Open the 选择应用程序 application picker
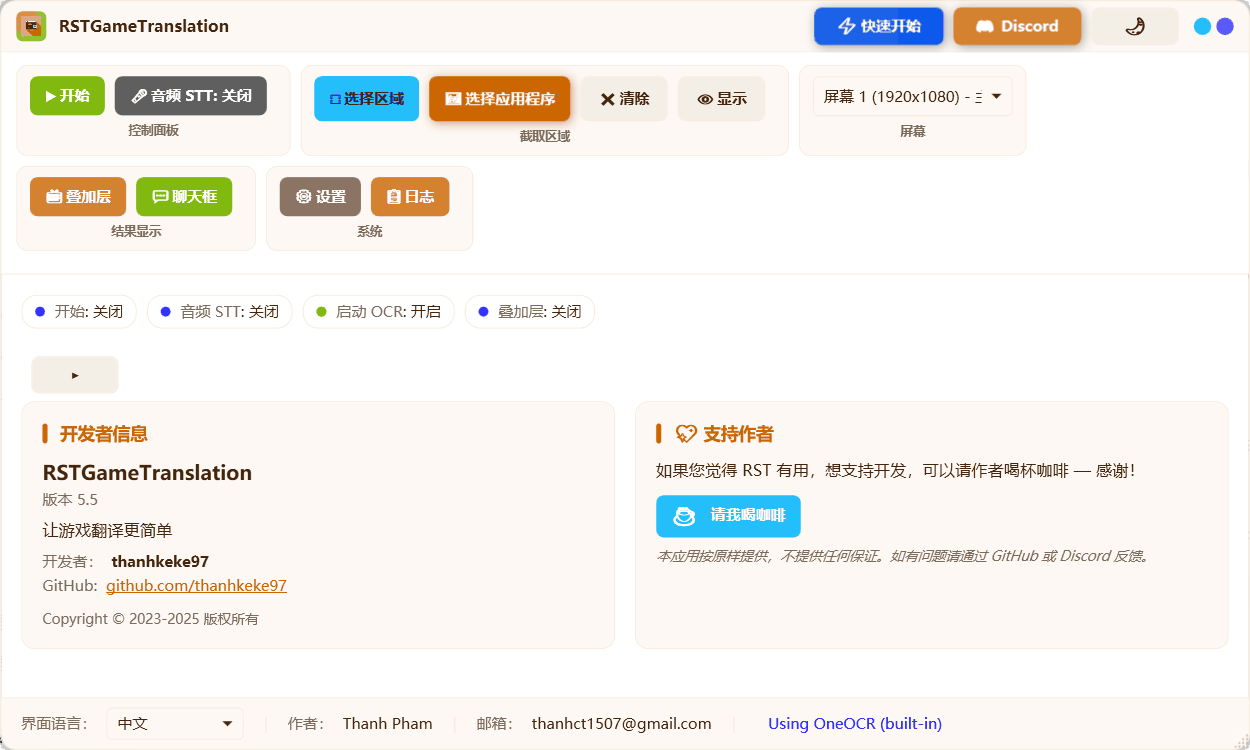The height and width of the screenshot is (750, 1250). point(500,99)
